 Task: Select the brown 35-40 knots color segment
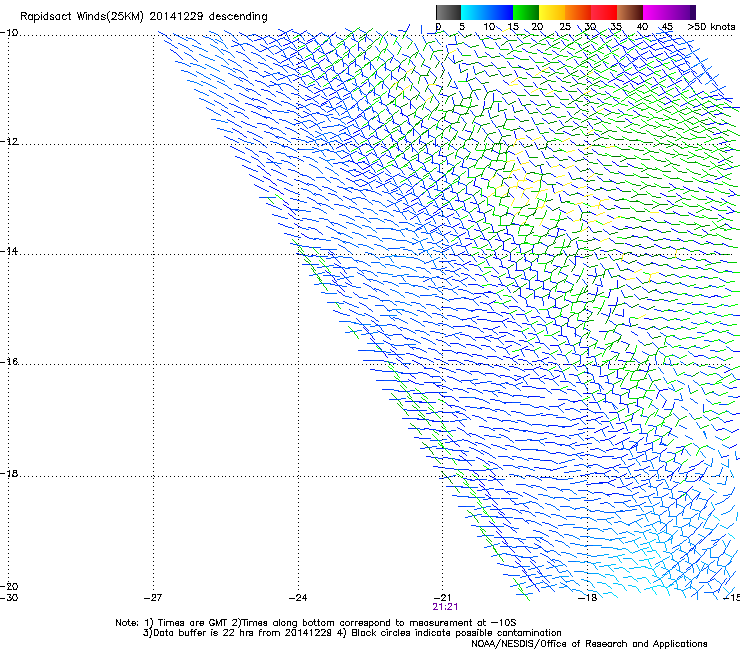point(630,12)
